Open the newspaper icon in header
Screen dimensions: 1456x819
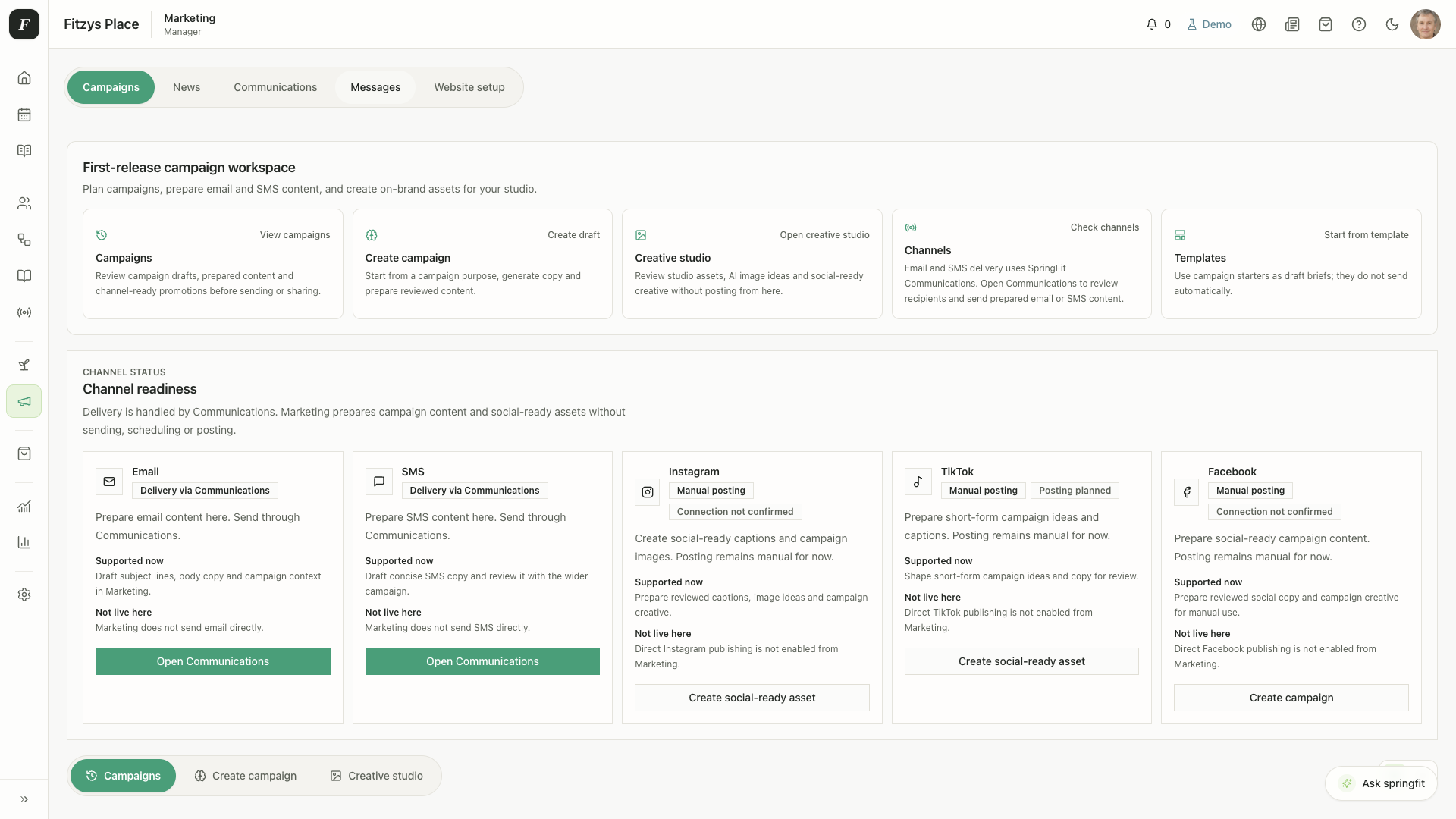point(1292,24)
